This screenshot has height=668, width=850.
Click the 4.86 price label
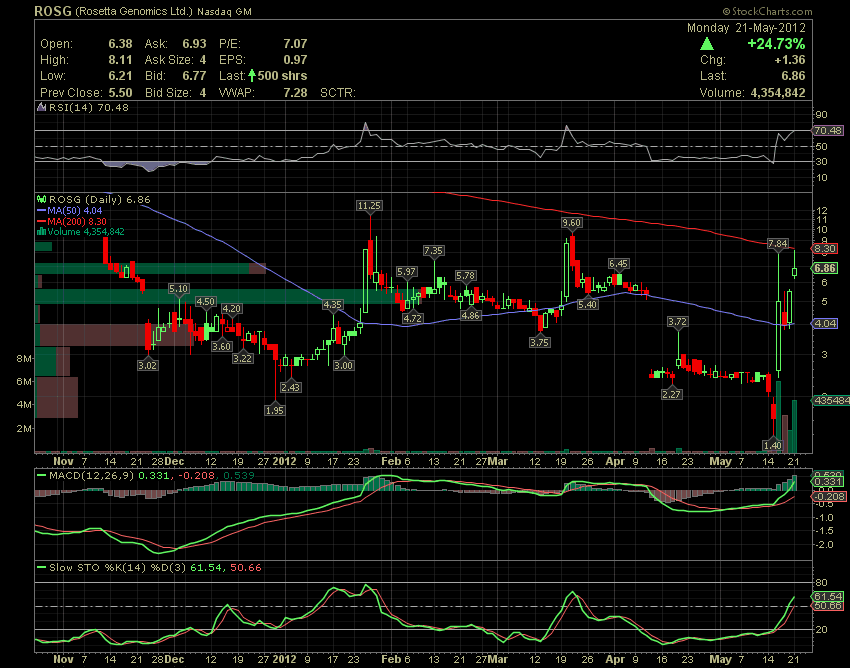(470, 316)
